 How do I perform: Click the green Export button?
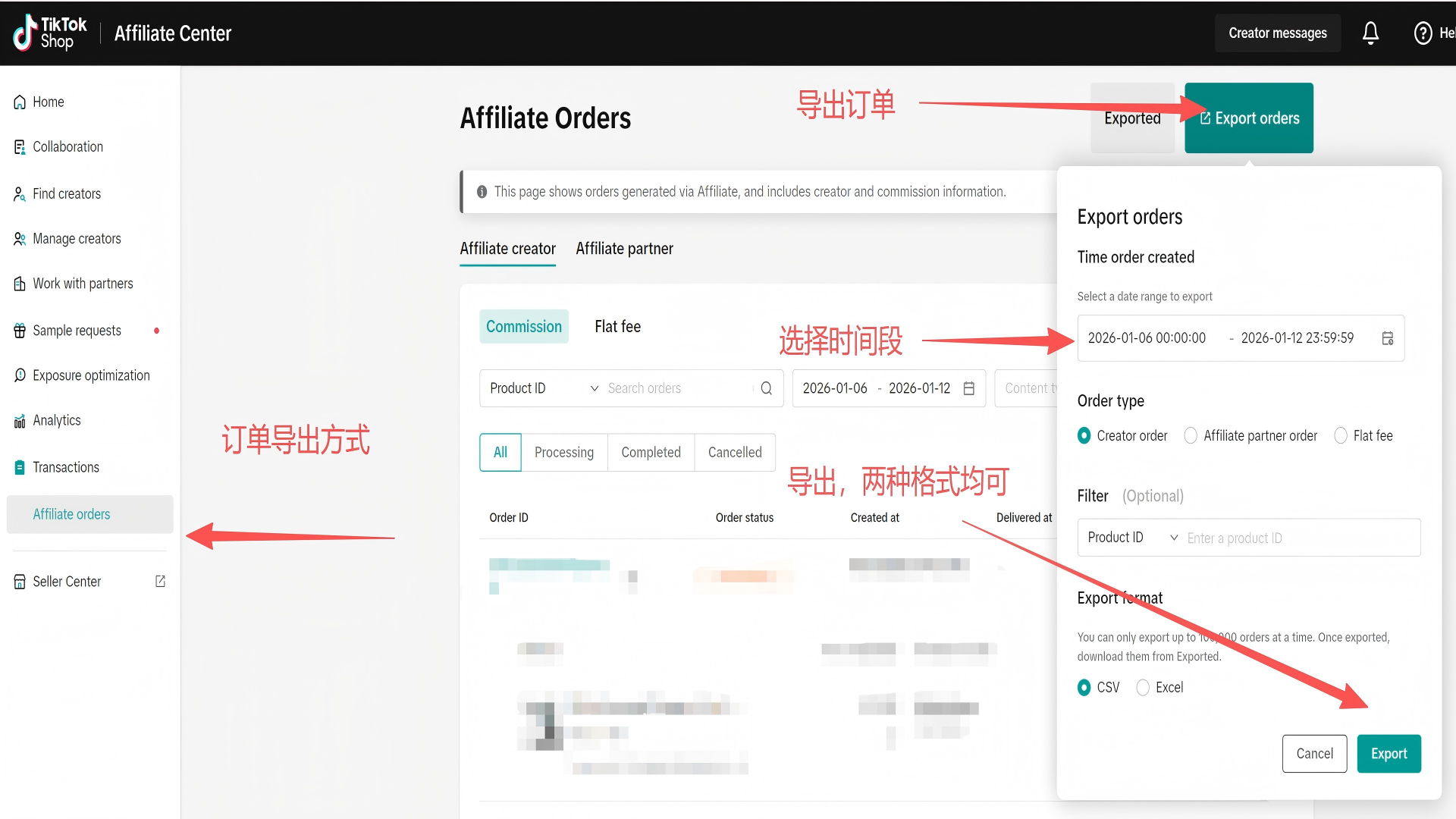click(x=1389, y=753)
